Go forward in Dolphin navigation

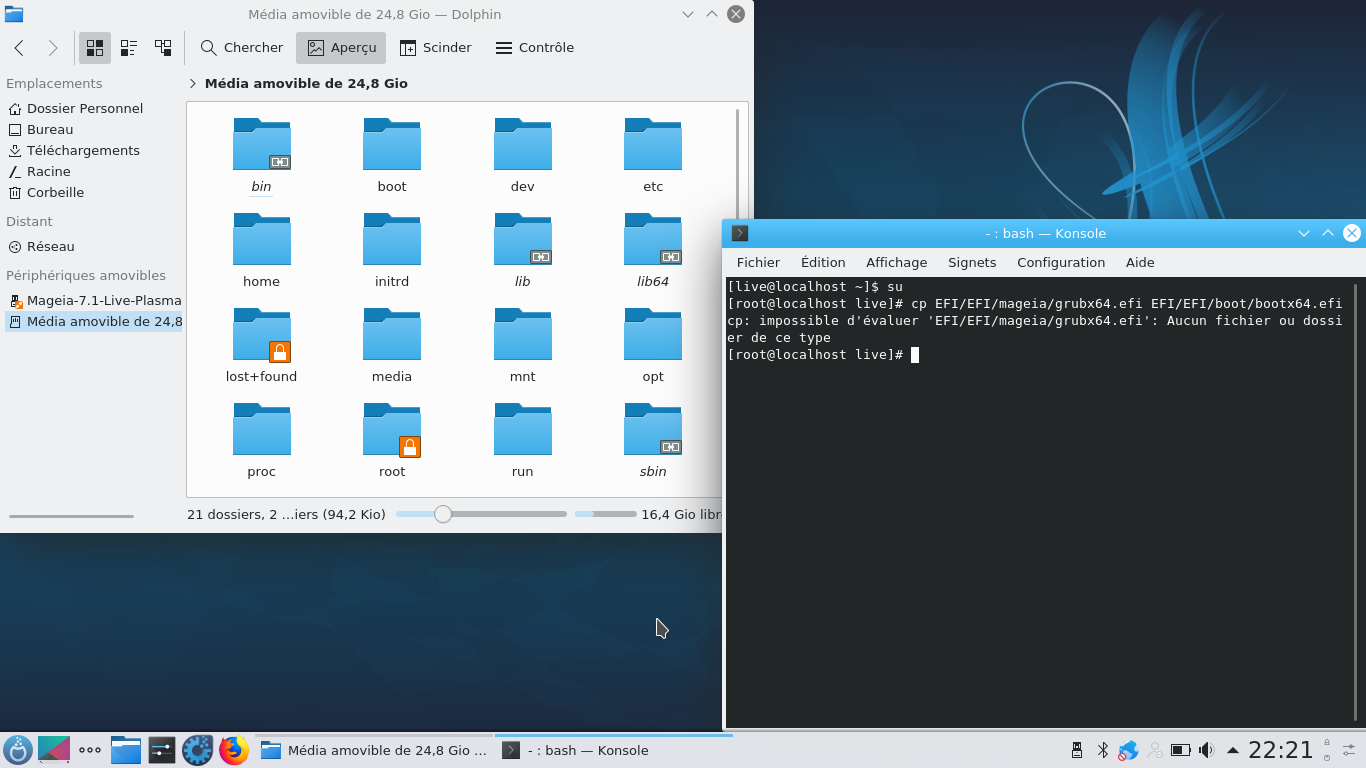(x=52, y=47)
